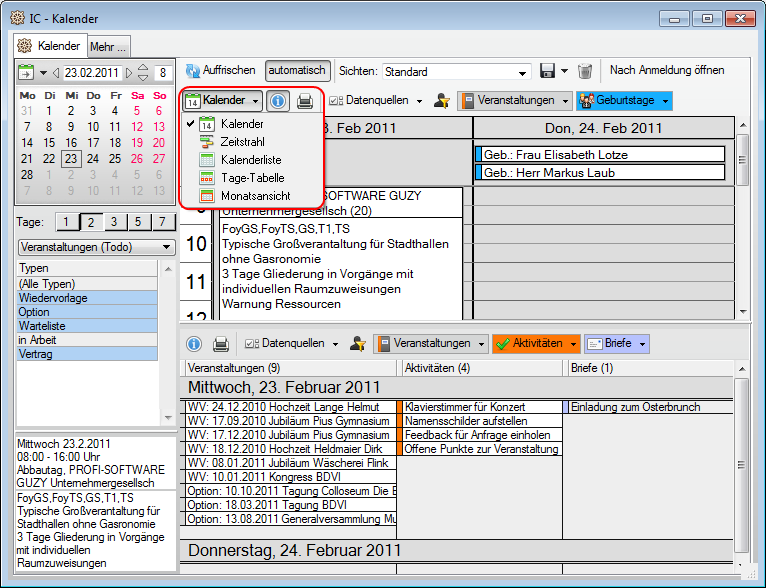Screen dimensions: 766x588
Task: Click the printer icon in upper calendar toolbar
Action: [305, 101]
